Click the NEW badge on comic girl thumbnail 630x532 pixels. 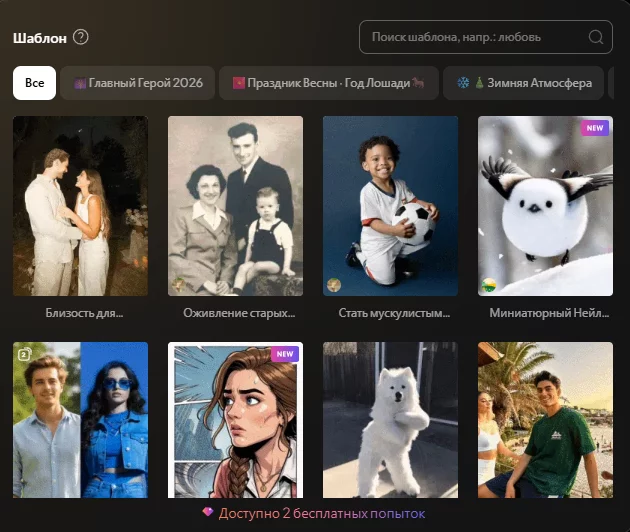285,354
